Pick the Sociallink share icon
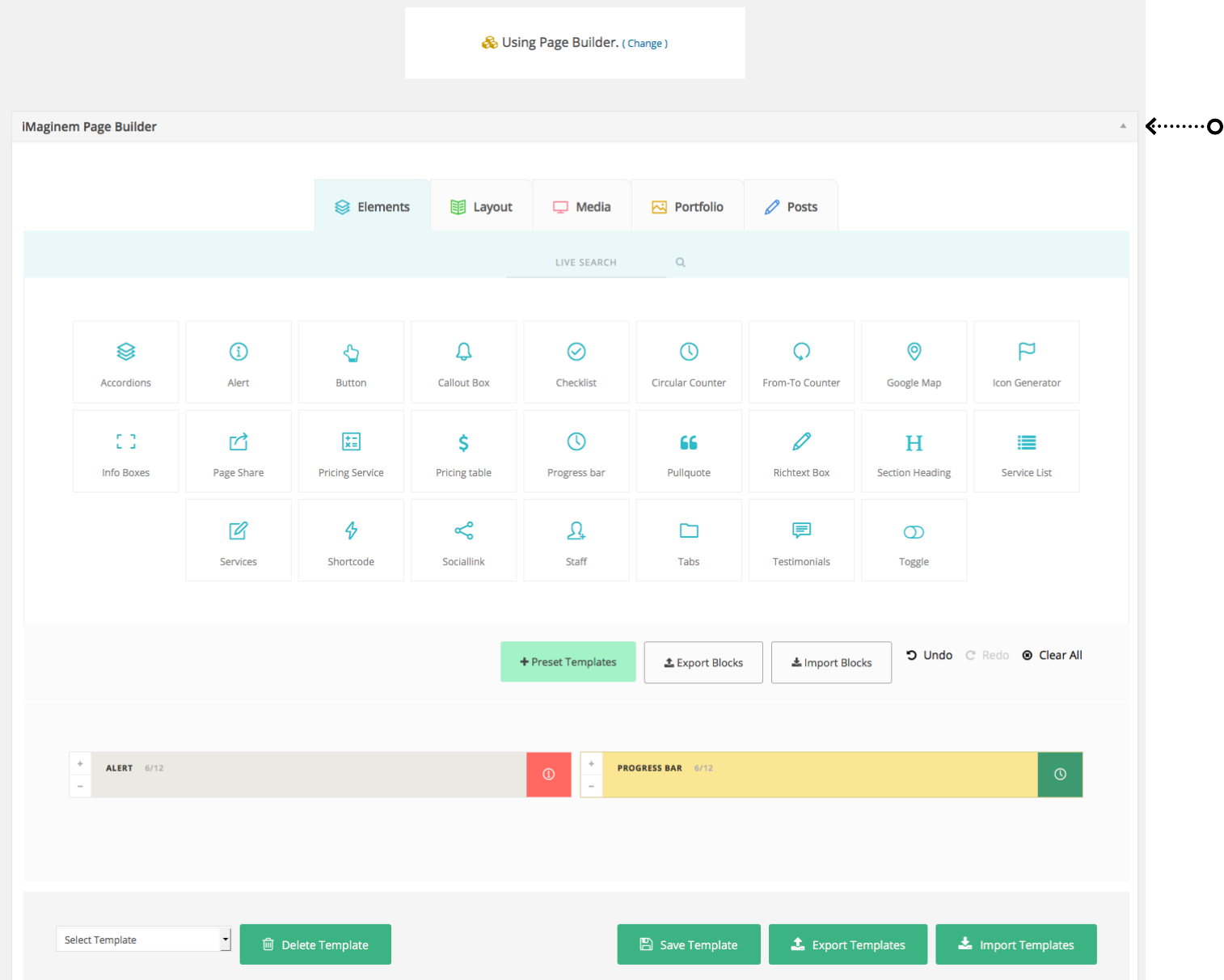1224x980 pixels. pos(463,530)
